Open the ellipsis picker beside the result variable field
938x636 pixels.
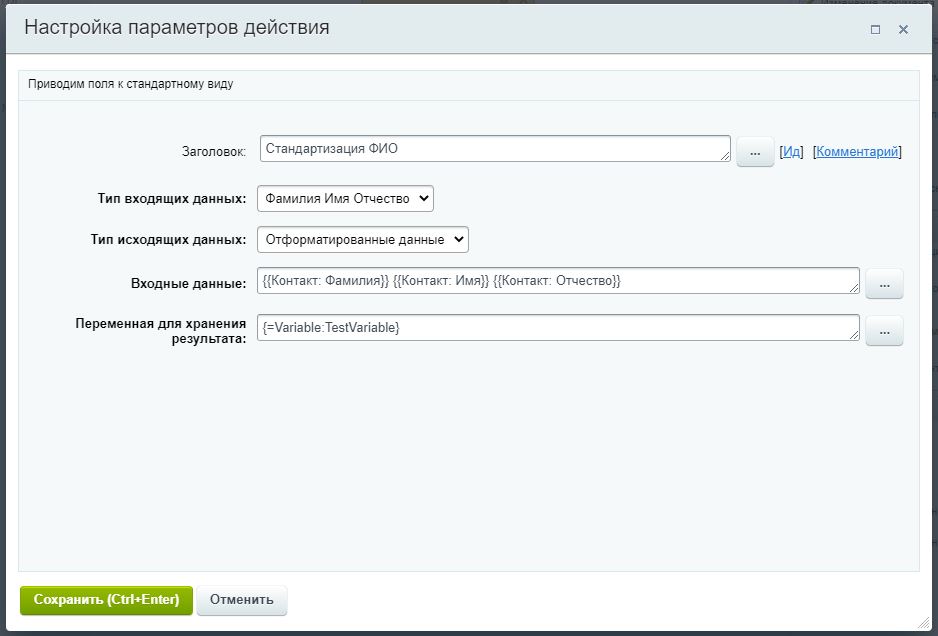click(x=884, y=330)
